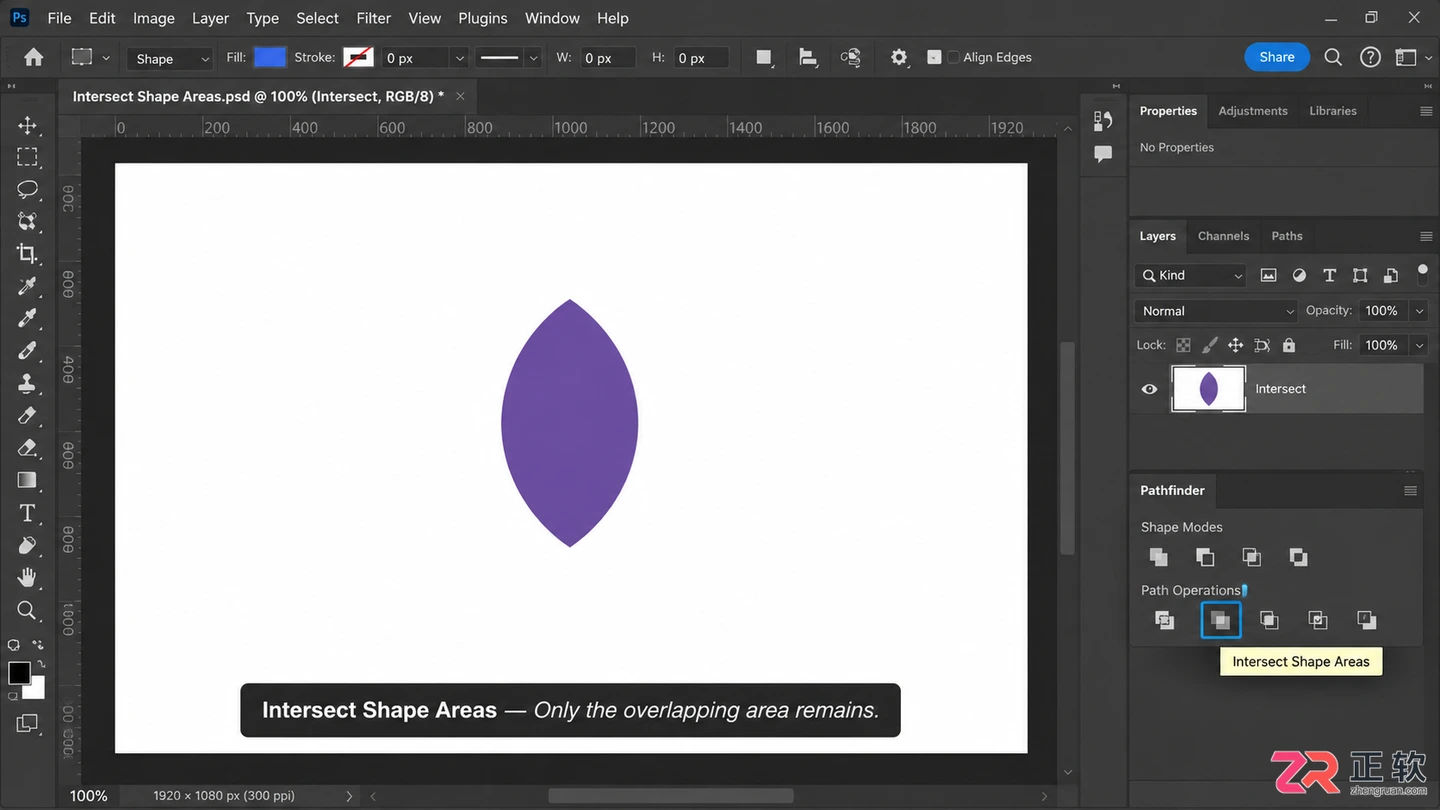Select the Lasso tool
Image resolution: width=1440 pixels, height=810 pixels.
click(x=28, y=189)
